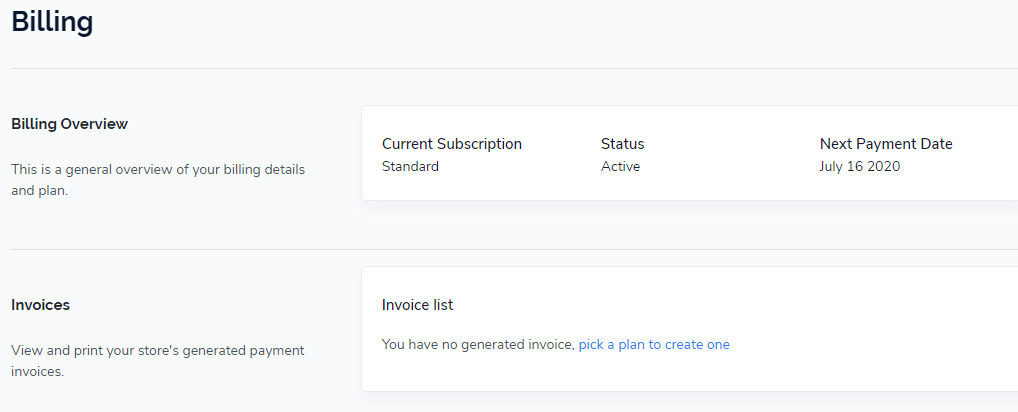Click the "View and print" invoices description
1018x412 pixels.
158,361
